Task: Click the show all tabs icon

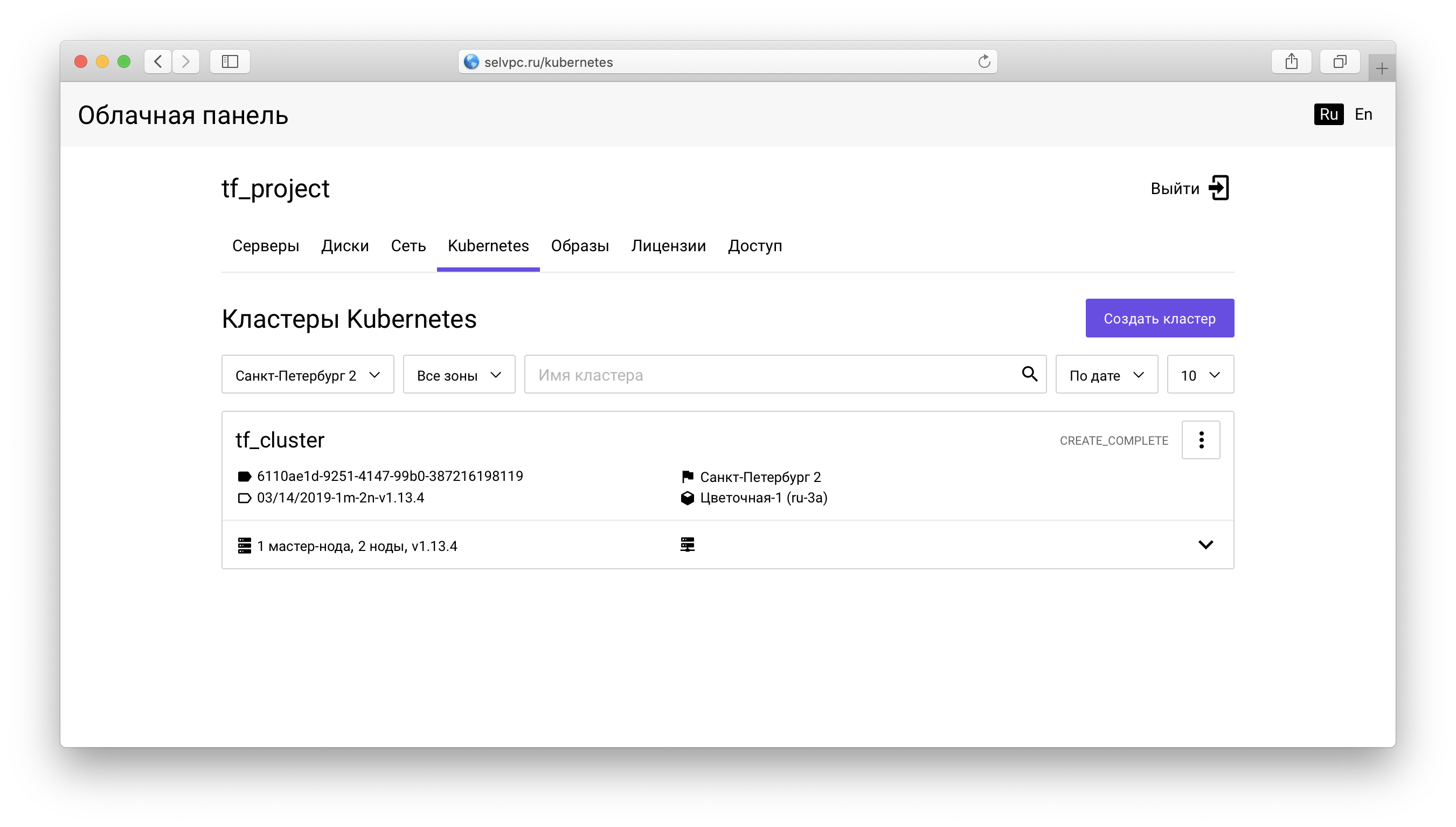Action: click(x=1339, y=61)
